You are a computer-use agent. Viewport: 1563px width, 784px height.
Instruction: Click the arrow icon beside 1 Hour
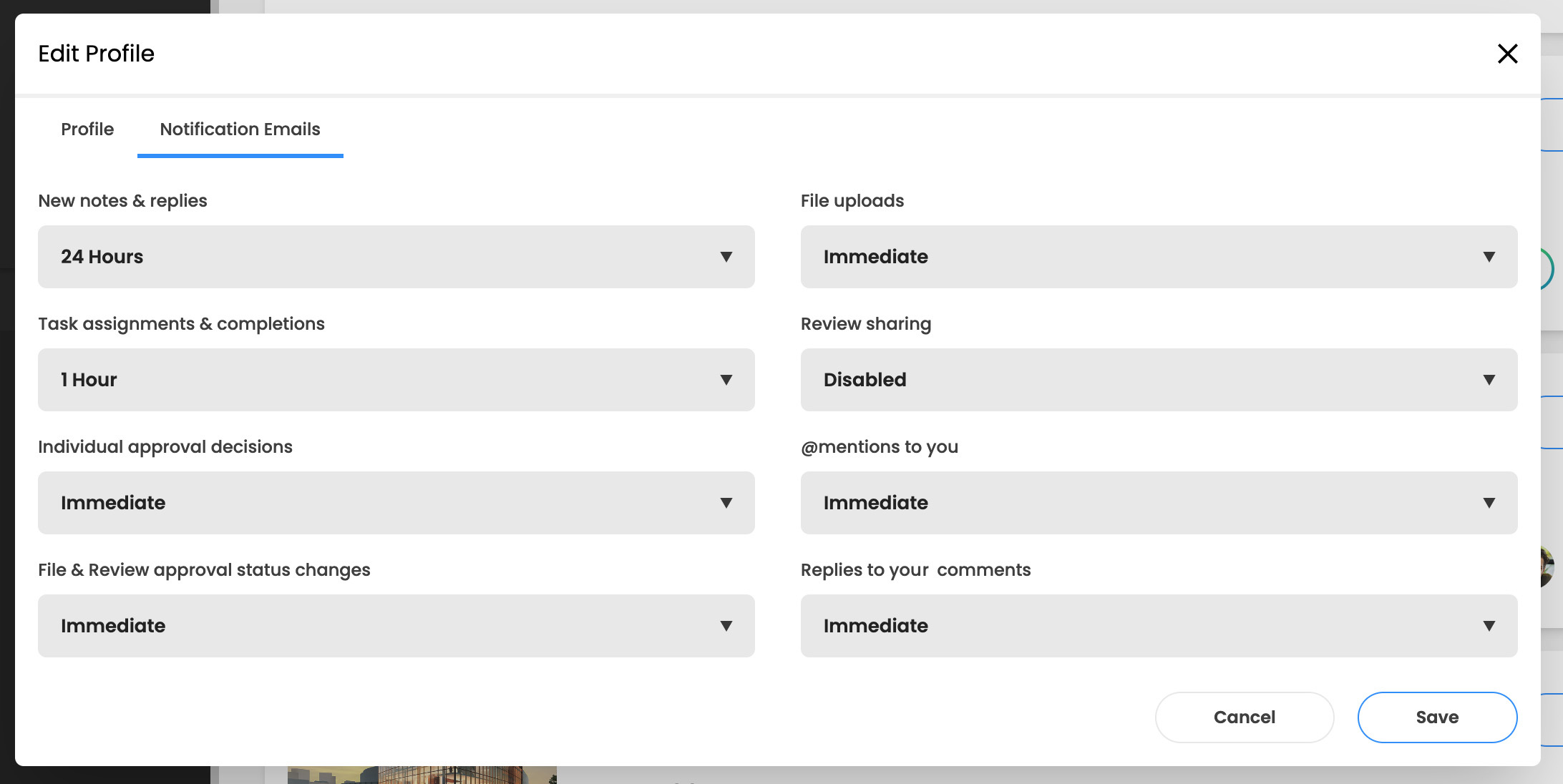coord(726,380)
